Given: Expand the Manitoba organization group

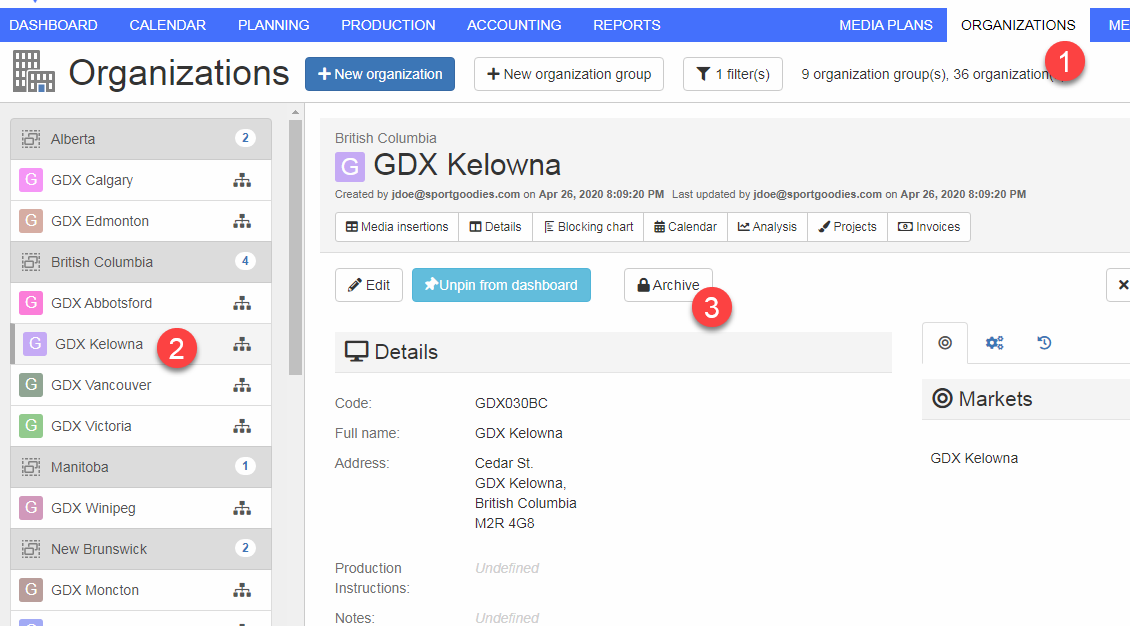Looking at the screenshot, I should click(140, 467).
